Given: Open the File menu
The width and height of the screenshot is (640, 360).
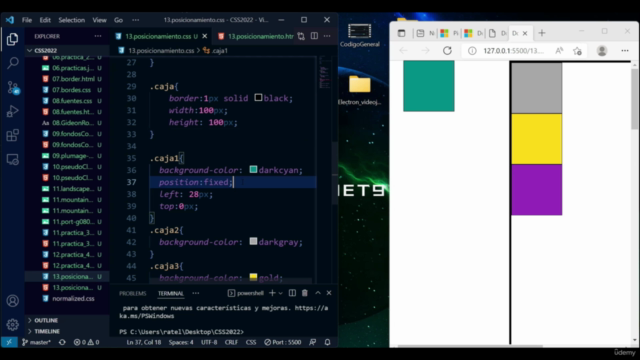Looking at the screenshot, I should click(27, 20).
